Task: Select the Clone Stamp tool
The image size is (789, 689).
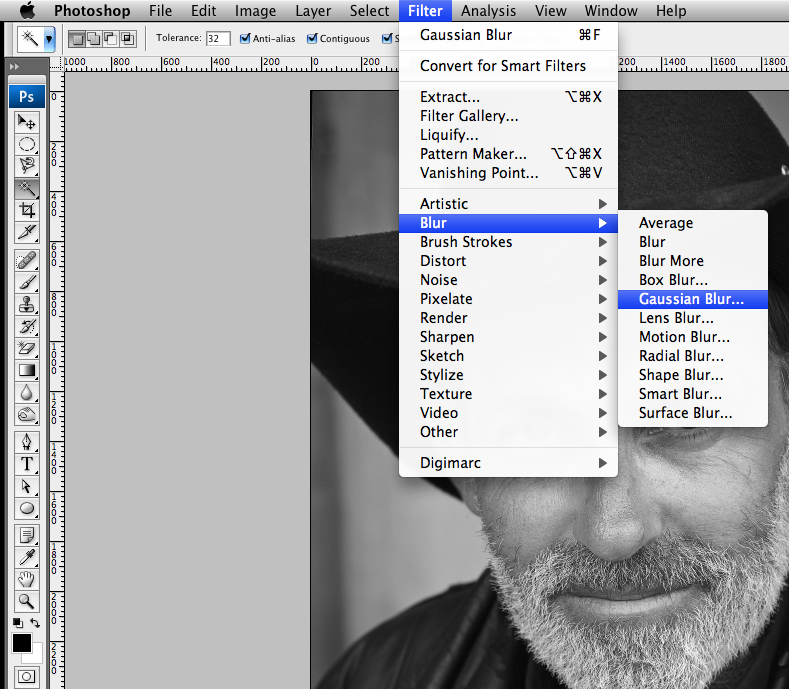Action: coord(26,304)
